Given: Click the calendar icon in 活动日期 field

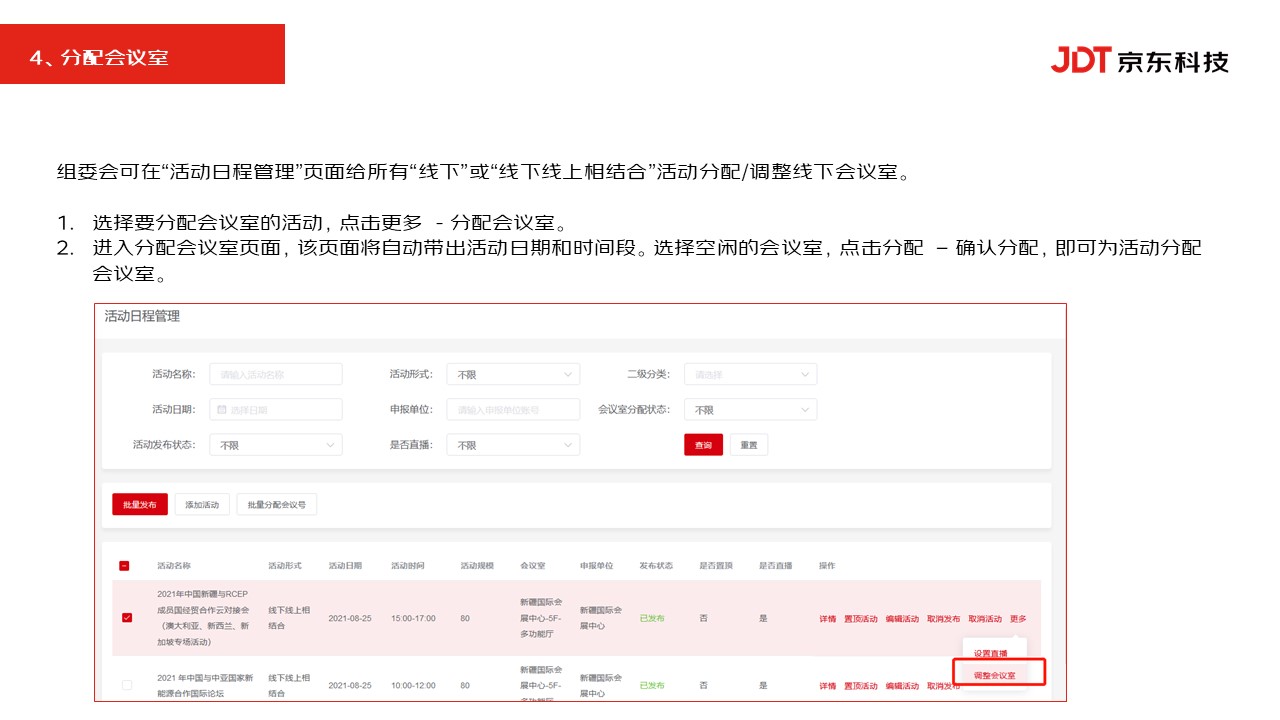Looking at the screenshot, I should [x=222, y=410].
